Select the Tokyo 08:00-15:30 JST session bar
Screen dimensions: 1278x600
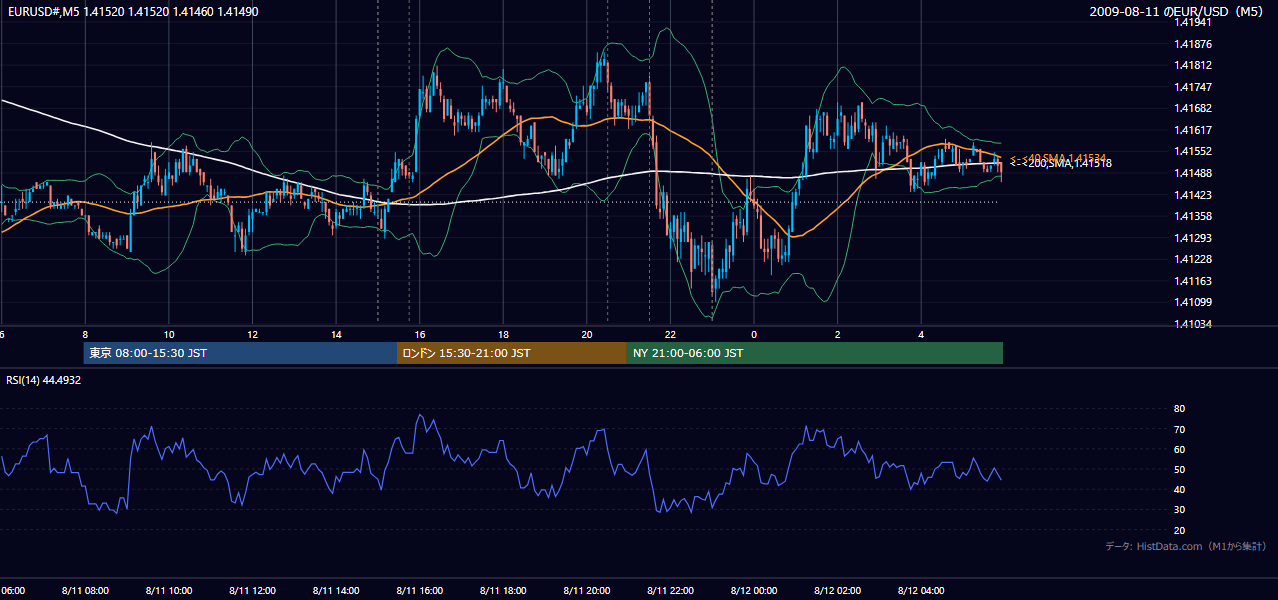pos(241,353)
